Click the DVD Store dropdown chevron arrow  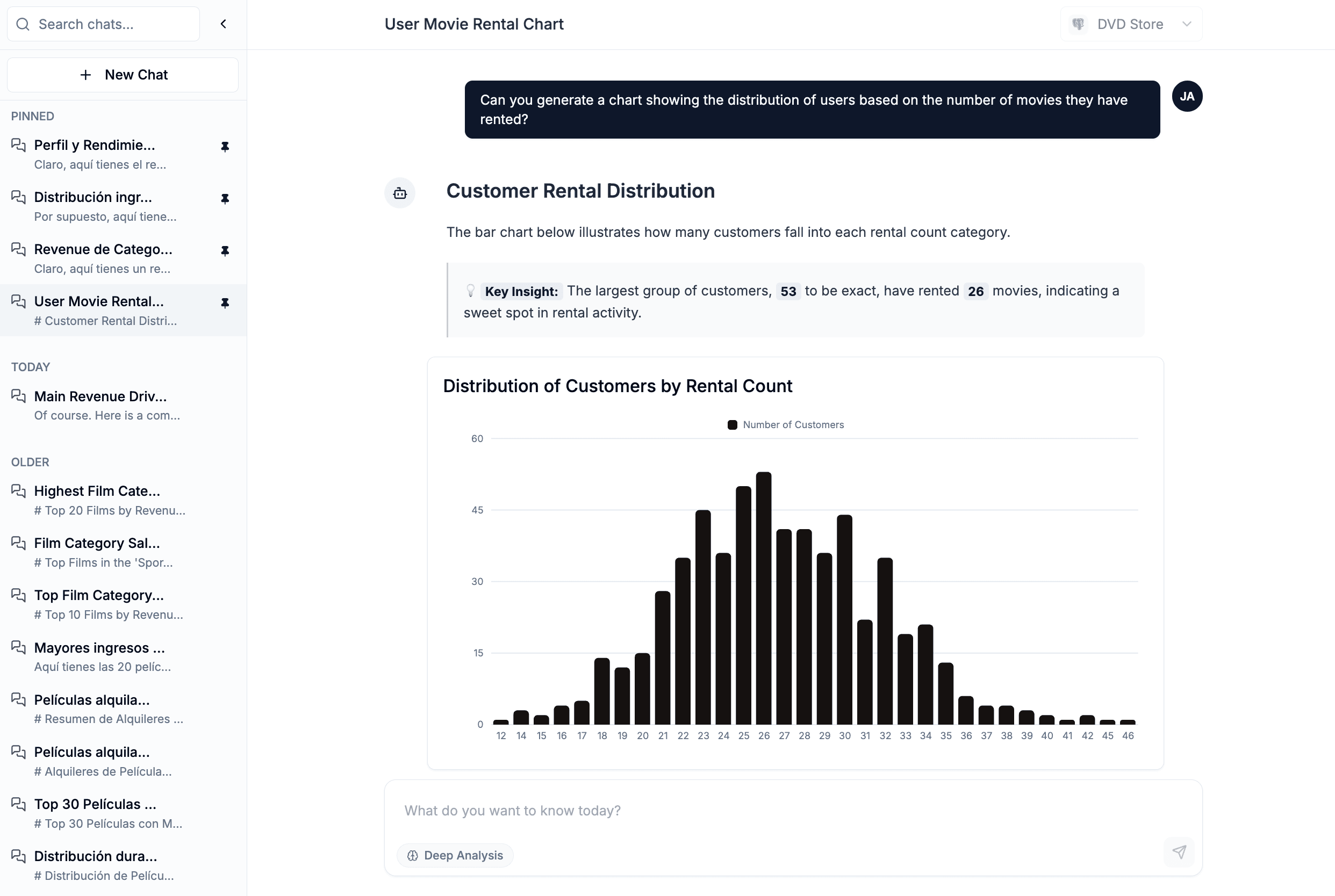[x=1186, y=24]
